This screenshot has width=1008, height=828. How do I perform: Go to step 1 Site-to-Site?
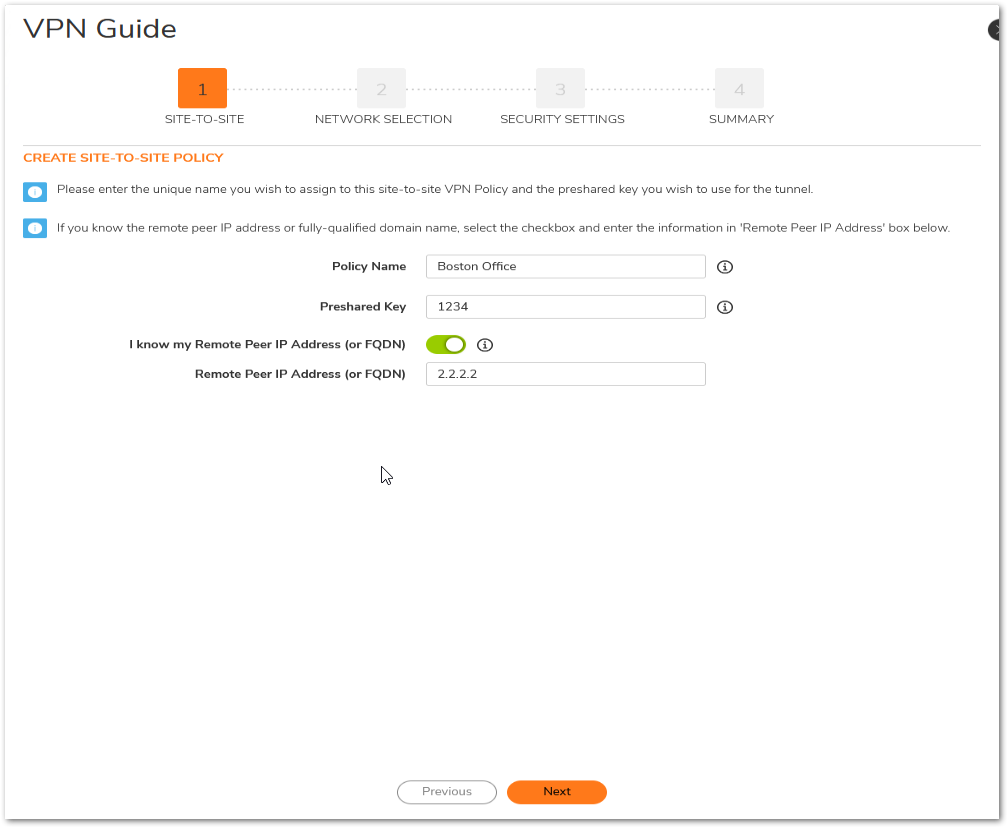(202, 88)
